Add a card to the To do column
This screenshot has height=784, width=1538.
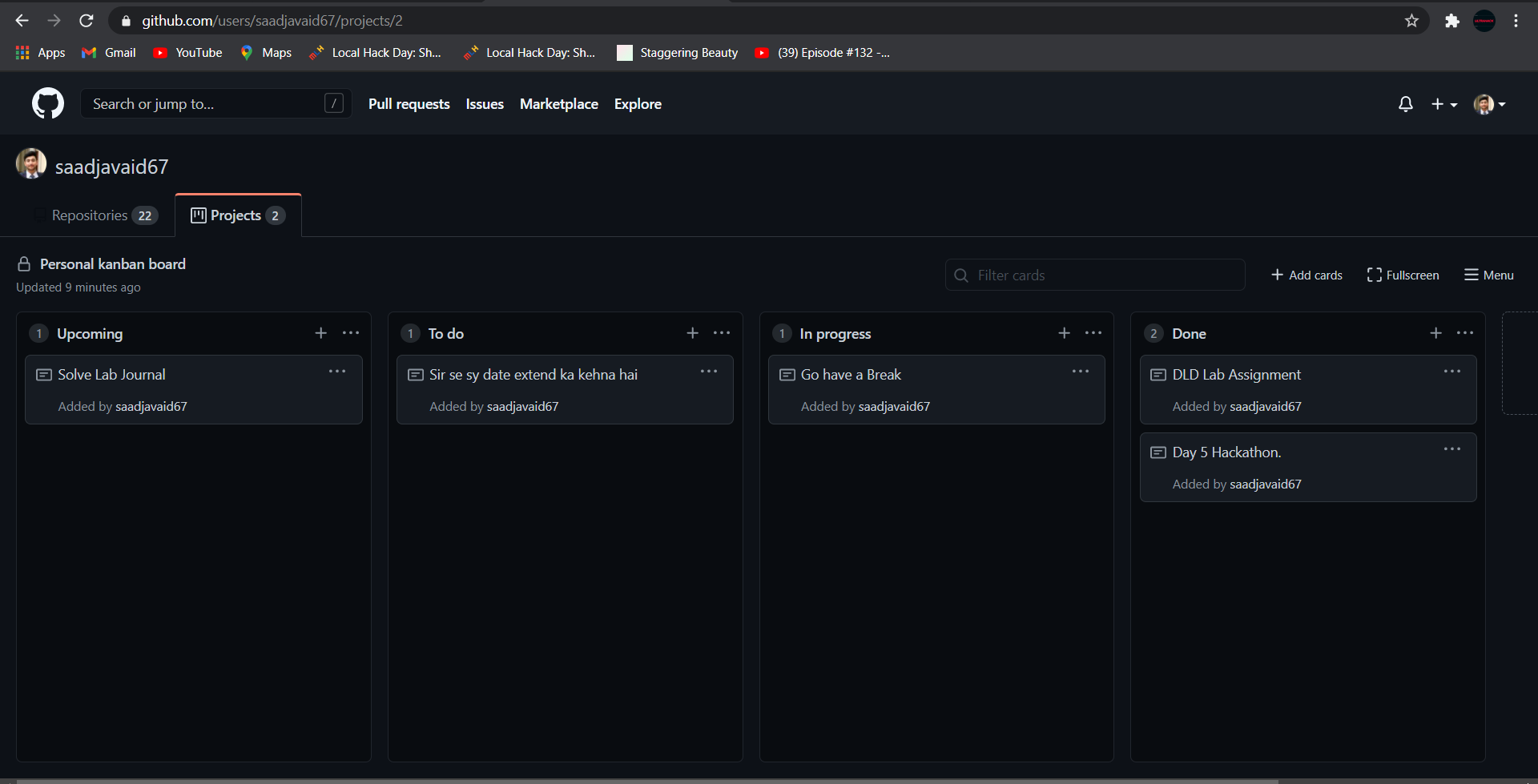pyautogui.click(x=692, y=332)
